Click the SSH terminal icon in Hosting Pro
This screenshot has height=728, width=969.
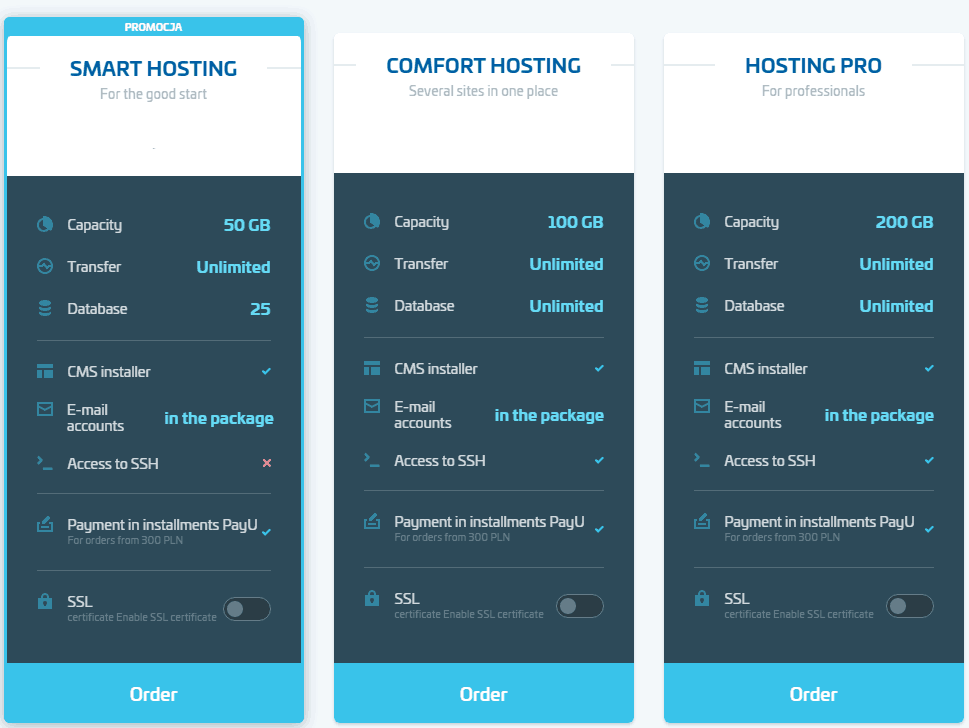pos(701,460)
